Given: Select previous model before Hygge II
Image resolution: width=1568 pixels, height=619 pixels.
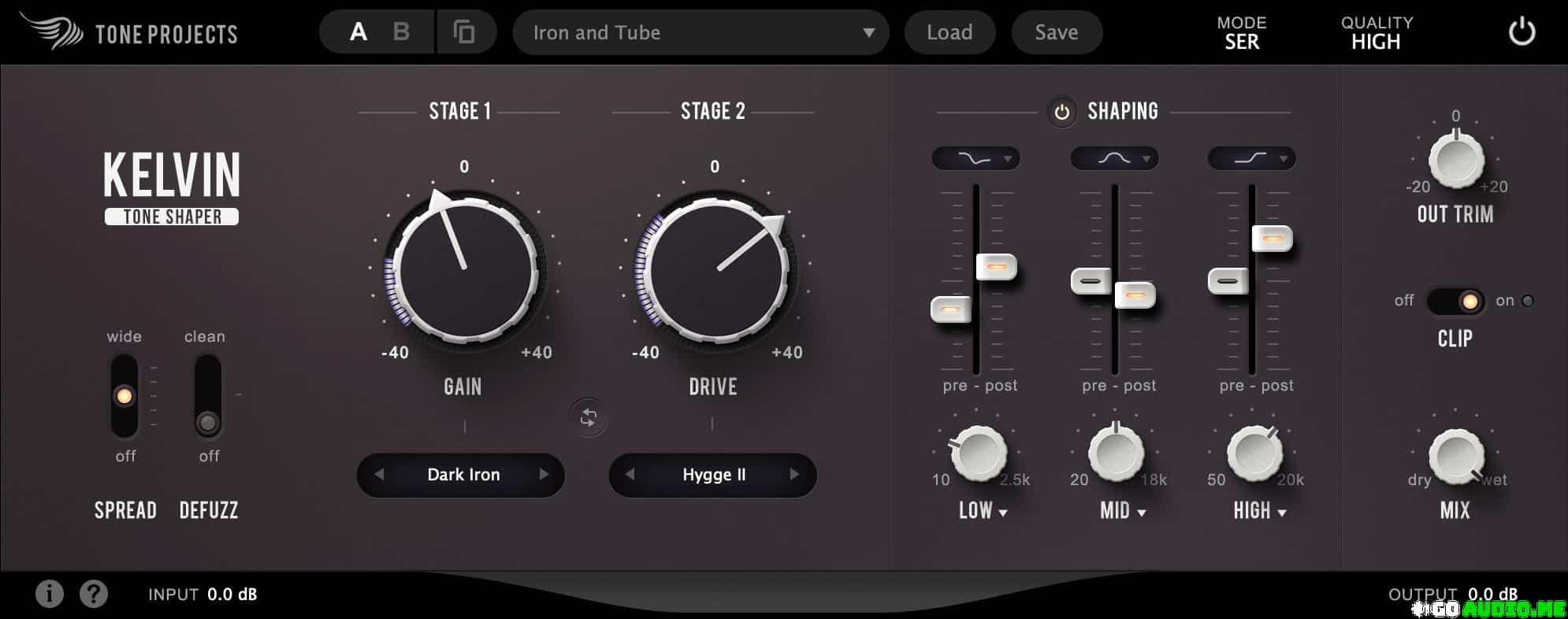Looking at the screenshot, I should coord(630,474).
